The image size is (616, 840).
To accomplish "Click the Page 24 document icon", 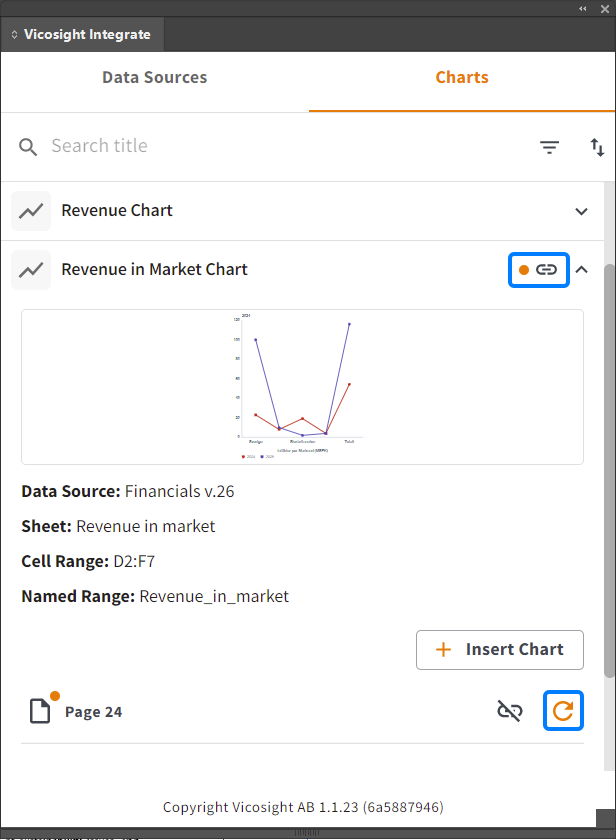I will [x=40, y=711].
